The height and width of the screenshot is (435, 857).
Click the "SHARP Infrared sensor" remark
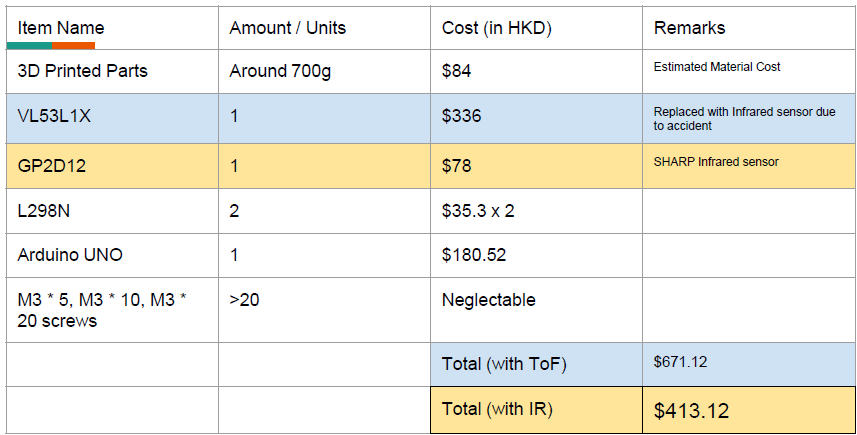(716, 162)
